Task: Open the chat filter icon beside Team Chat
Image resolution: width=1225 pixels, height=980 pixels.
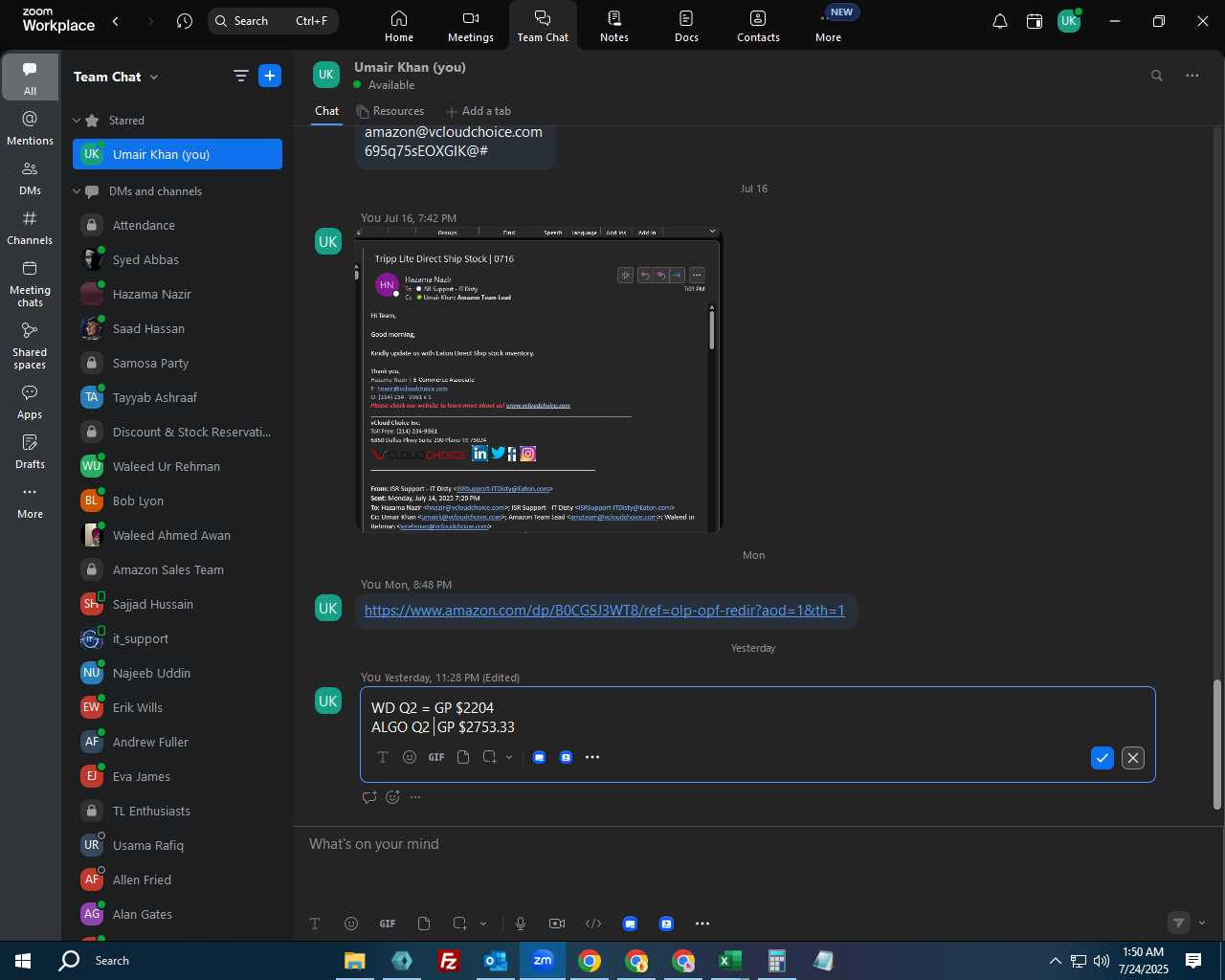Action: pos(240,77)
